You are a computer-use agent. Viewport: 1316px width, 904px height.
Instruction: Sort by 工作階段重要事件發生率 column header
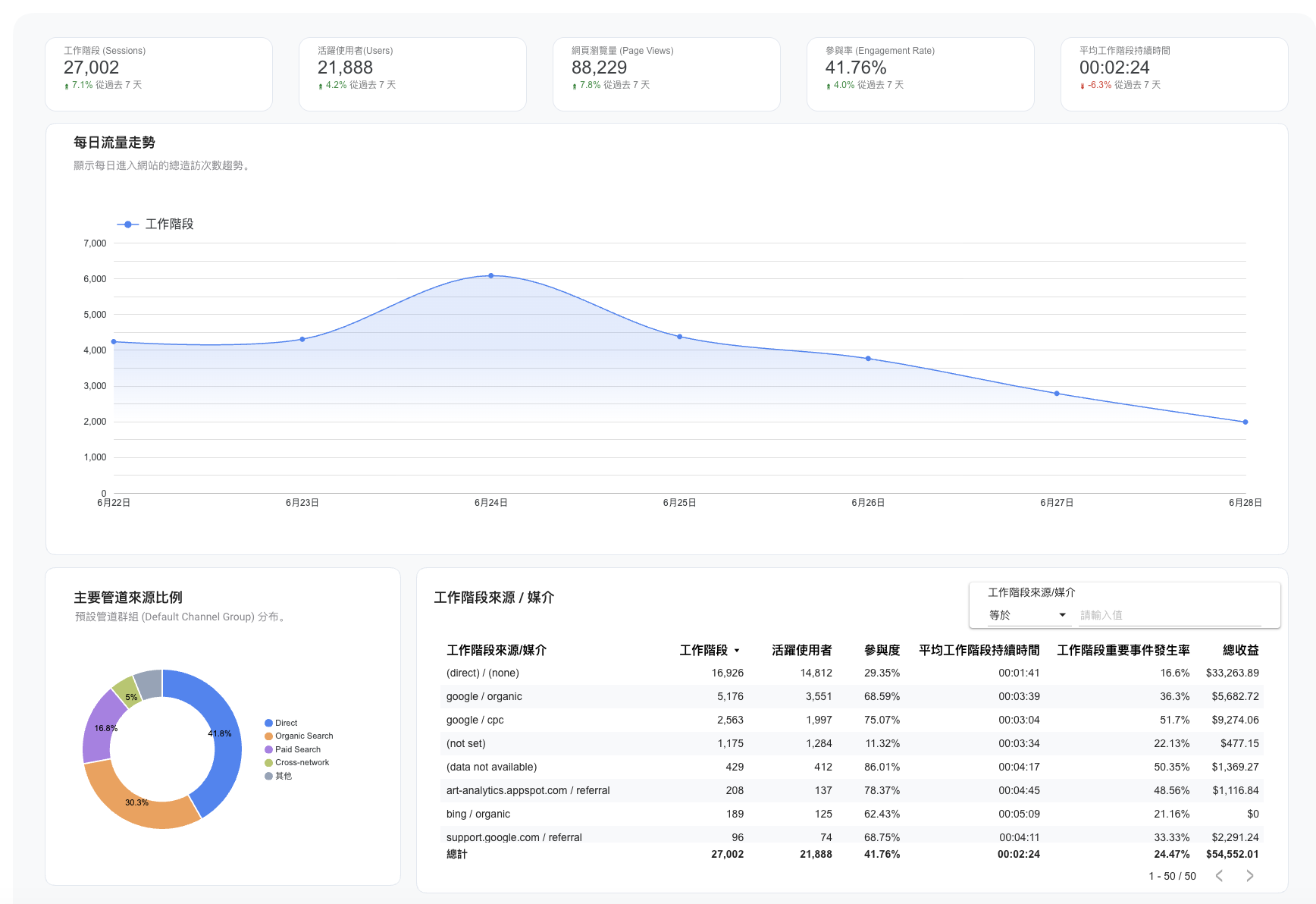point(1123,650)
